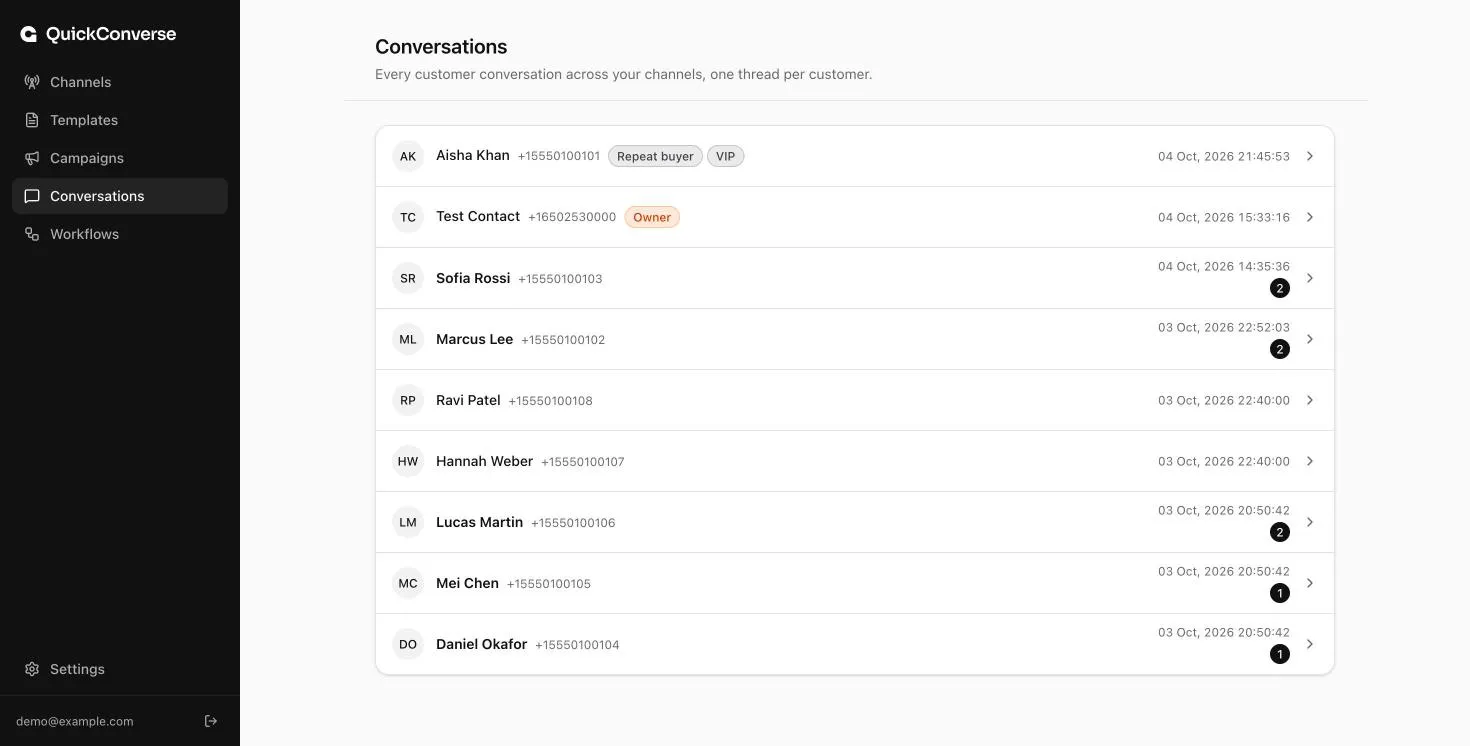Expand Aisha Khan conversation via chevron

pyautogui.click(x=1310, y=156)
